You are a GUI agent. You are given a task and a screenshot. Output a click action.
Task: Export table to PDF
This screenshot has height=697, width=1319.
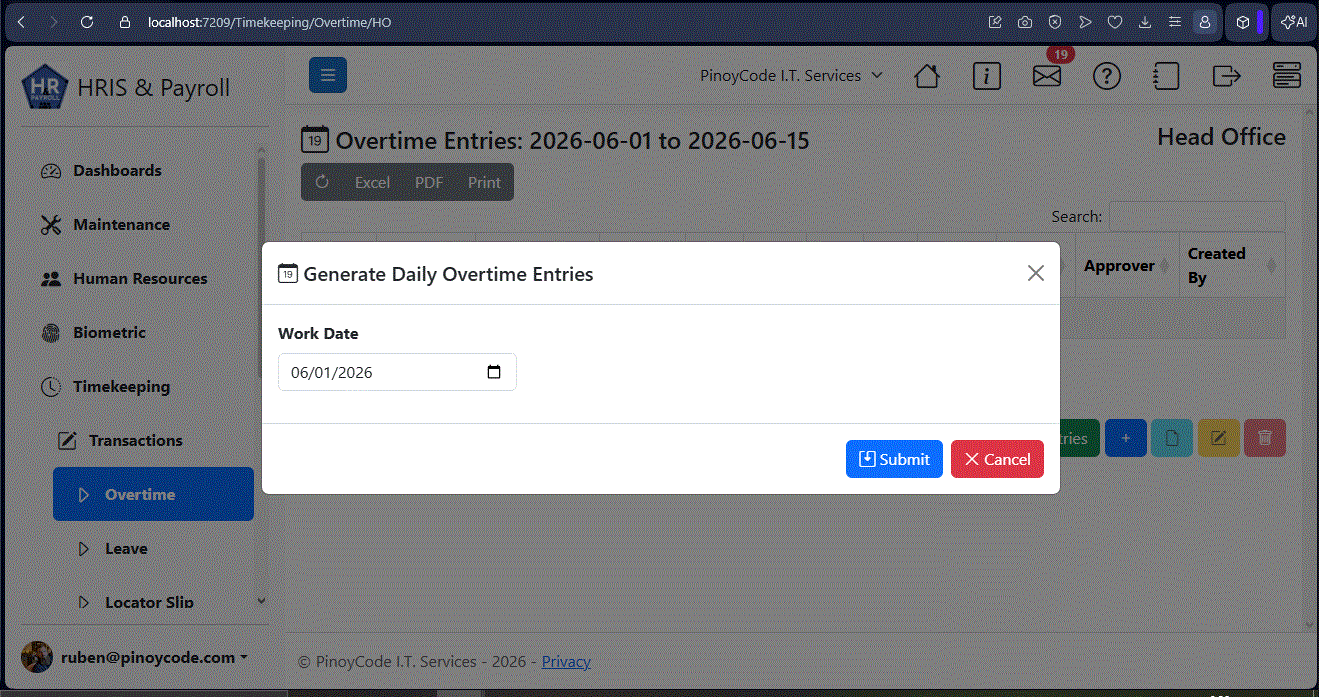[429, 182]
